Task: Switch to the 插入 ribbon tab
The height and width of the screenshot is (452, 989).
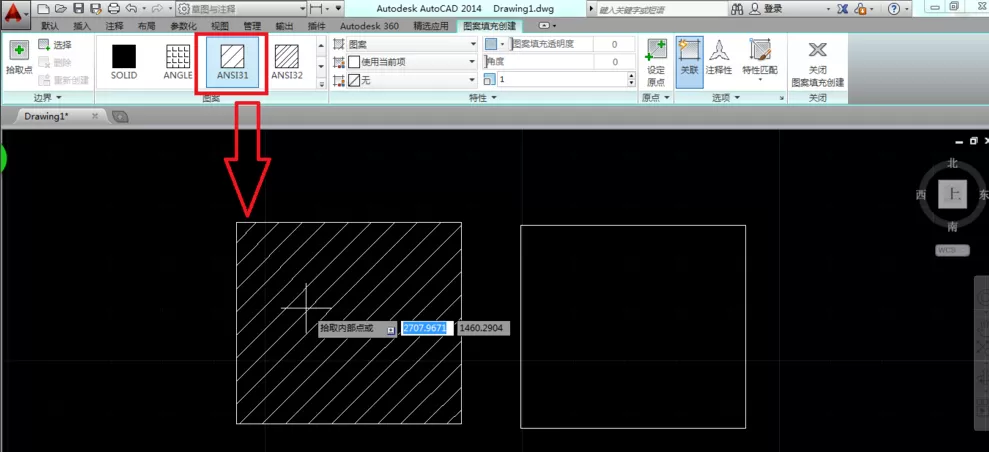Action: coord(82,26)
